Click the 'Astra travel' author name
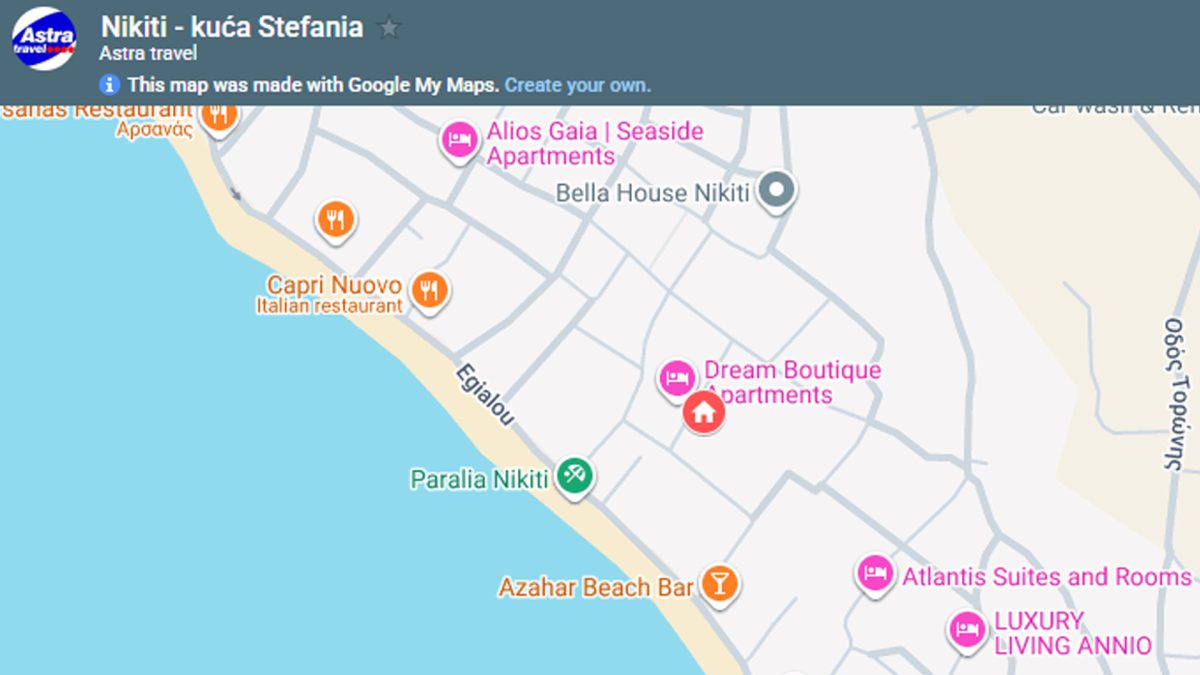 click(148, 54)
